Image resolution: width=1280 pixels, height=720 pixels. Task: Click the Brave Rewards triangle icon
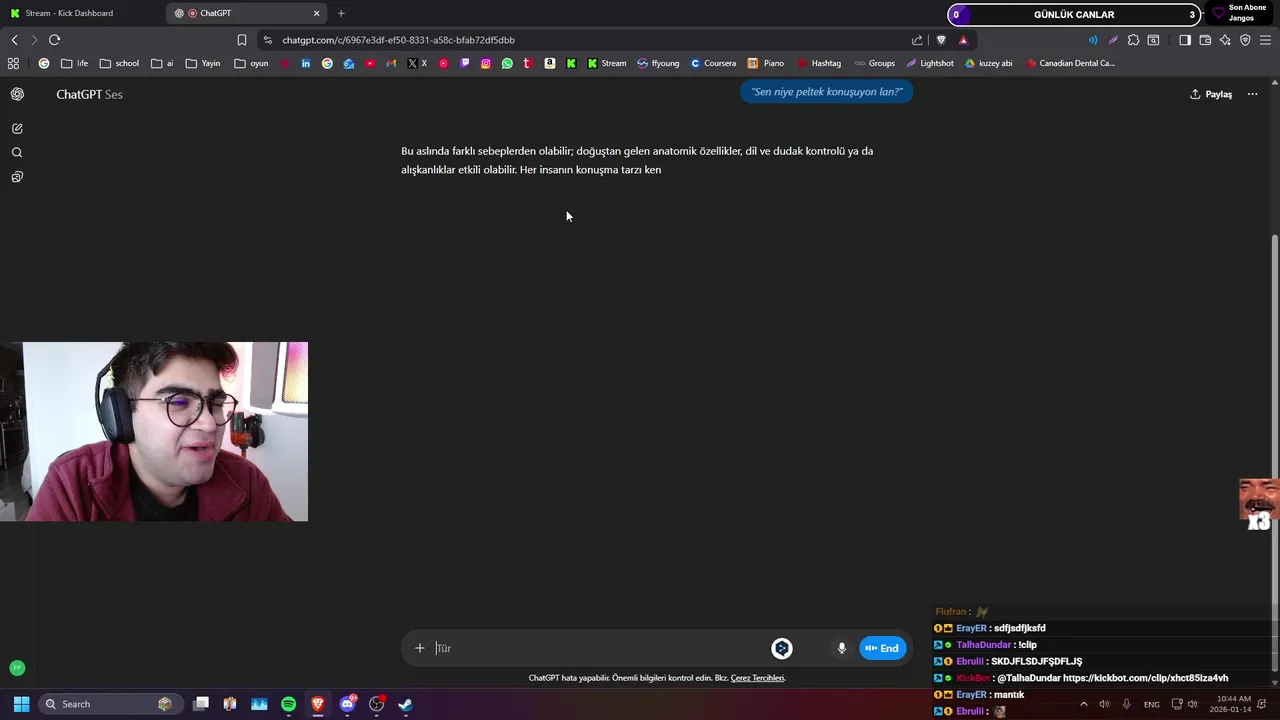click(963, 40)
